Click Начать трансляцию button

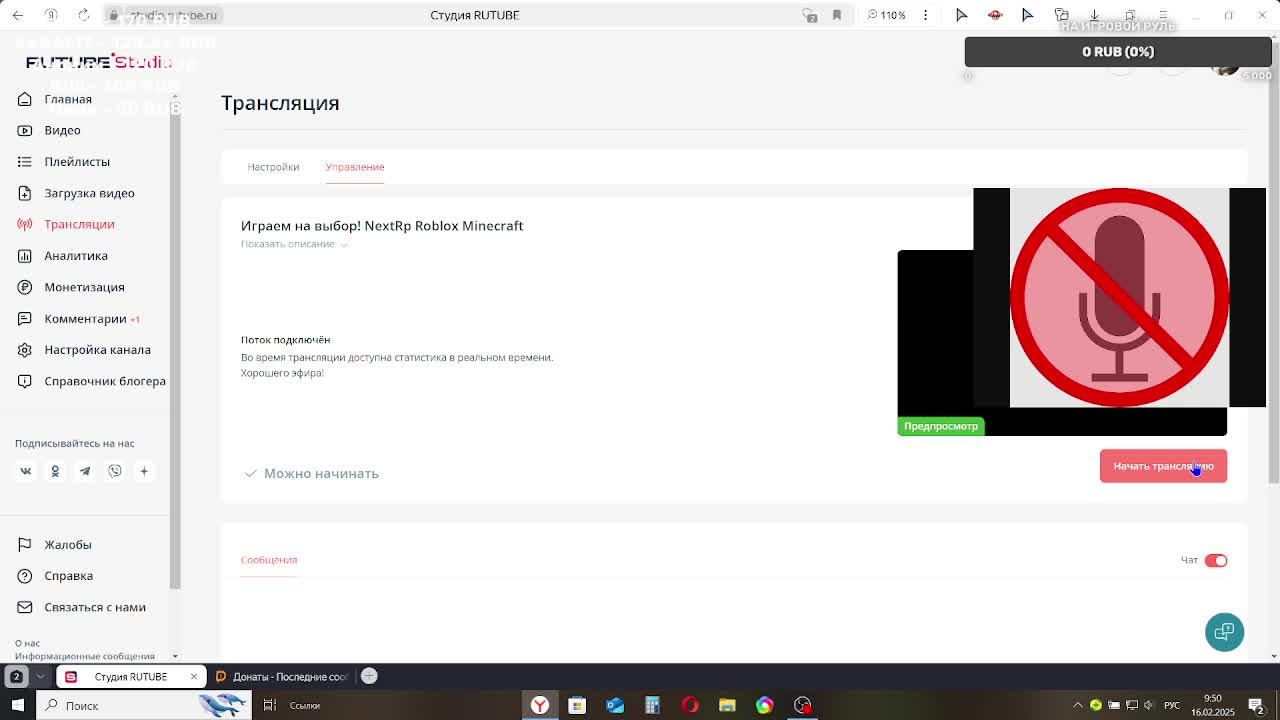(1163, 466)
